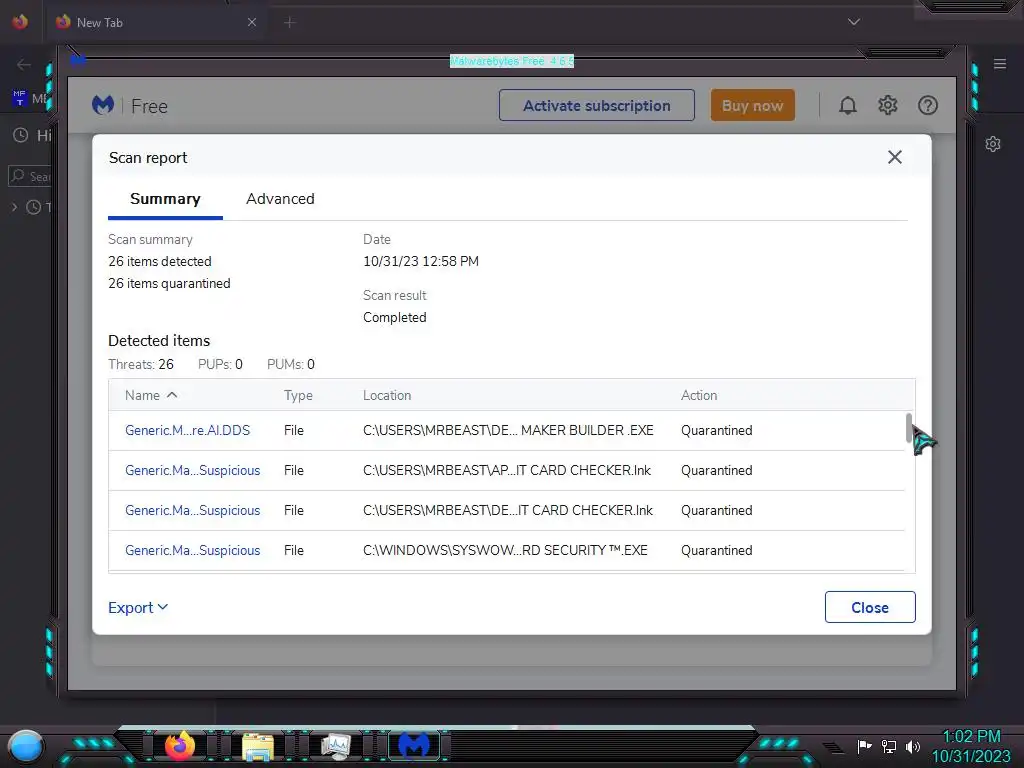This screenshot has width=1024, height=768.
Task: Click the Close button in scan report
Action: coord(870,607)
